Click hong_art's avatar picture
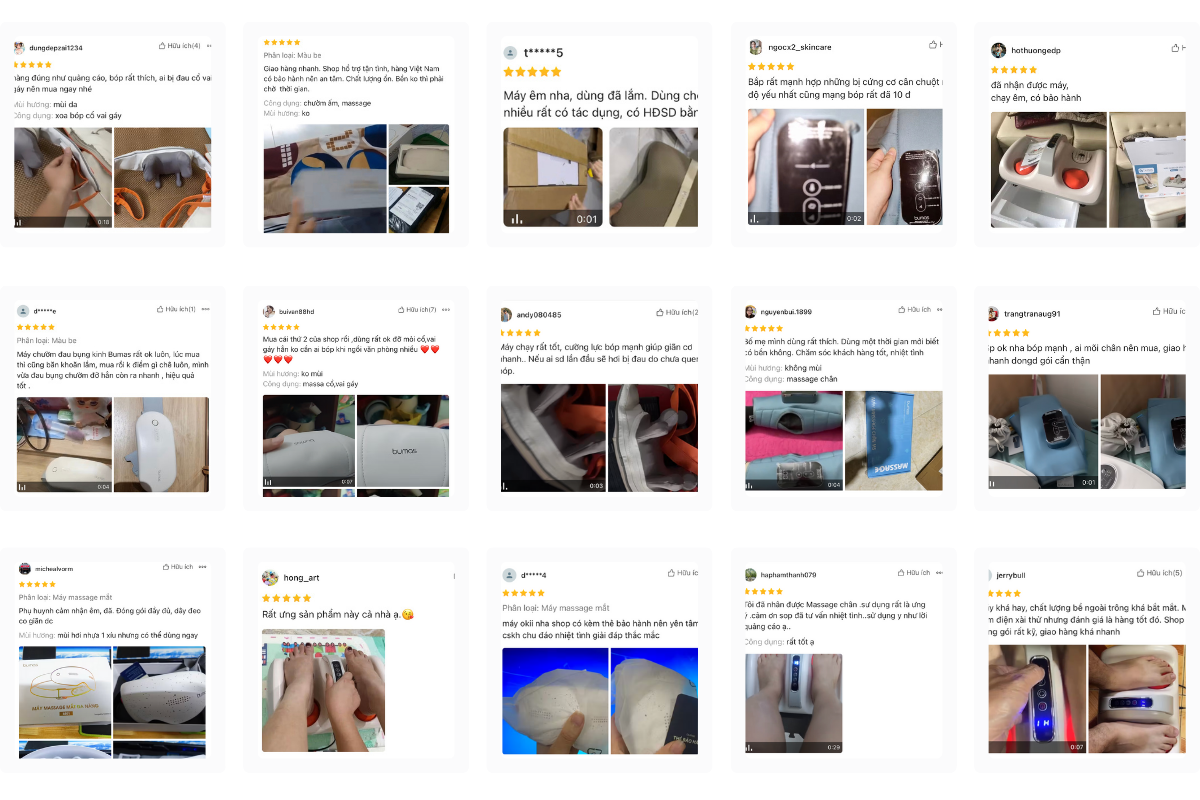 pyautogui.click(x=270, y=578)
